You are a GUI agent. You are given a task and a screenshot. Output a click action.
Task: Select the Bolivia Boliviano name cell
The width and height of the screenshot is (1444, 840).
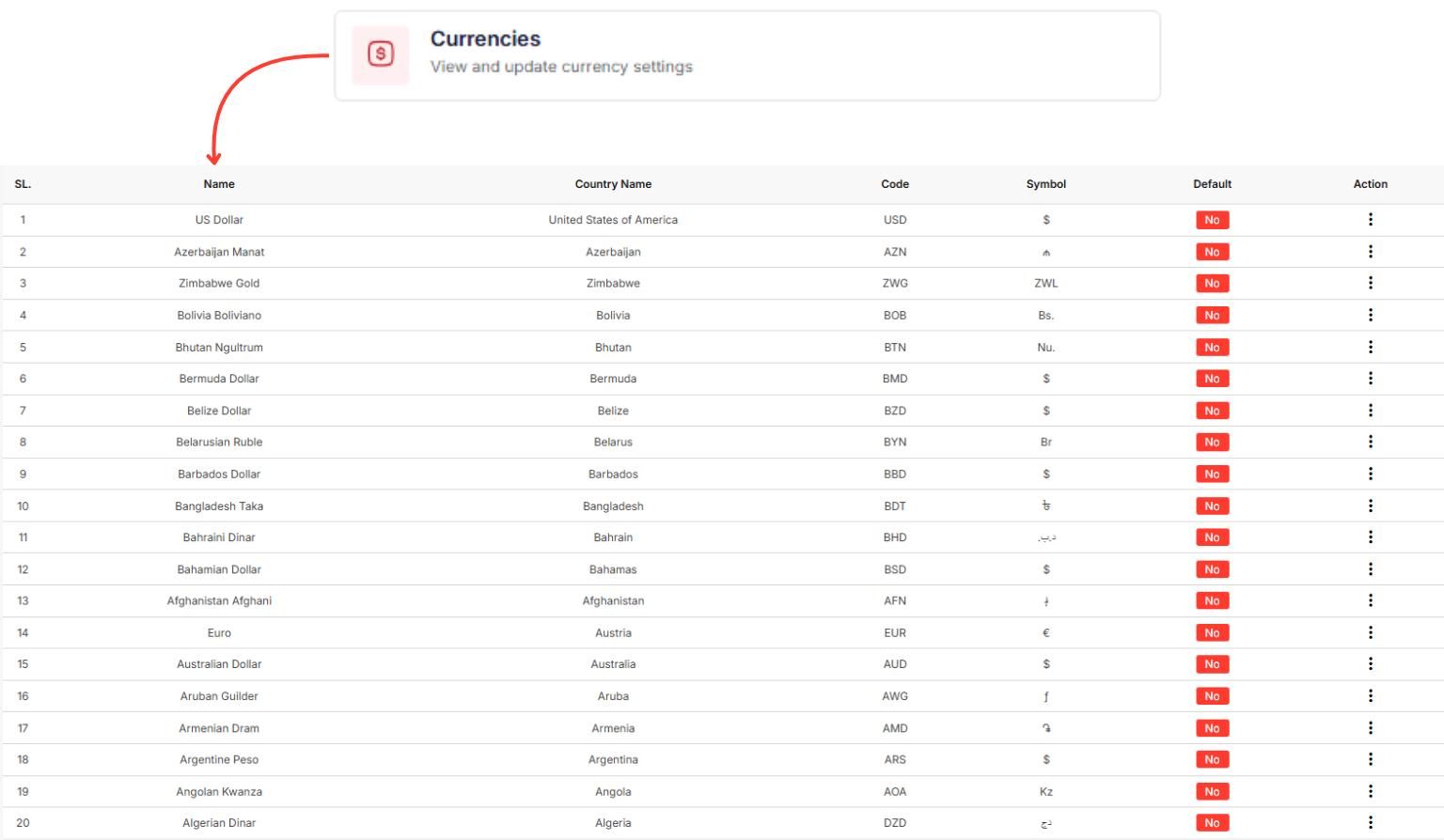click(x=219, y=316)
